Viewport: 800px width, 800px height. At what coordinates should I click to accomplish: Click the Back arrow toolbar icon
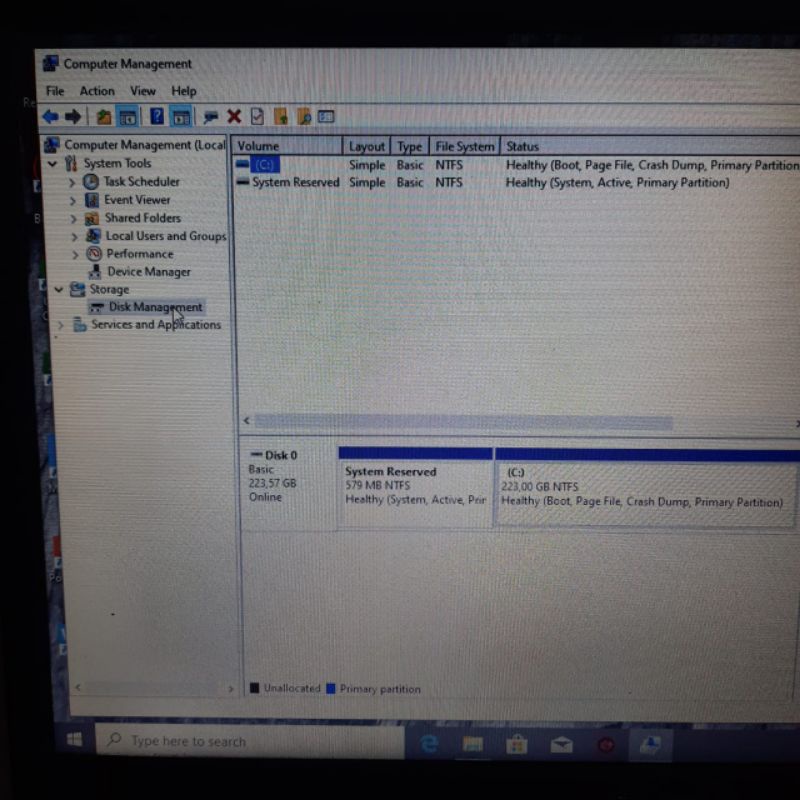click(x=50, y=117)
